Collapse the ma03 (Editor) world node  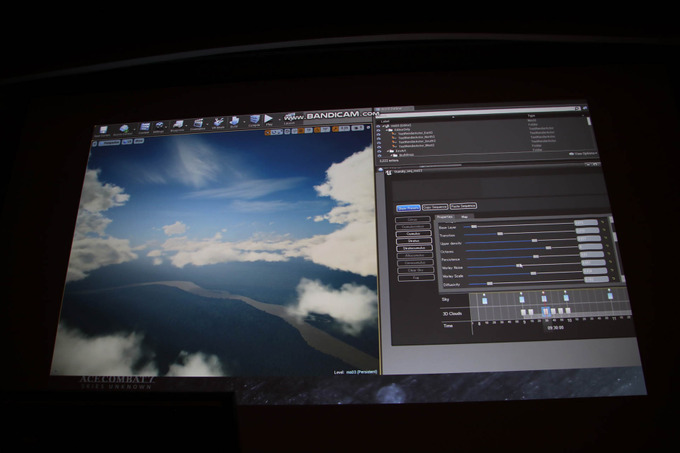pos(383,126)
